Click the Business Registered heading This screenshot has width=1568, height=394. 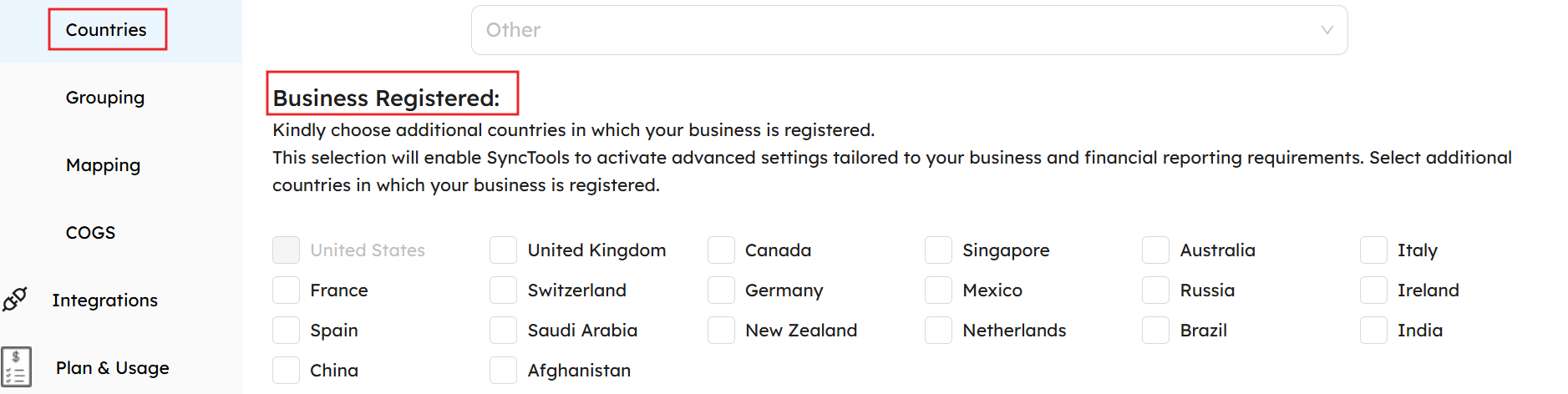click(x=386, y=98)
